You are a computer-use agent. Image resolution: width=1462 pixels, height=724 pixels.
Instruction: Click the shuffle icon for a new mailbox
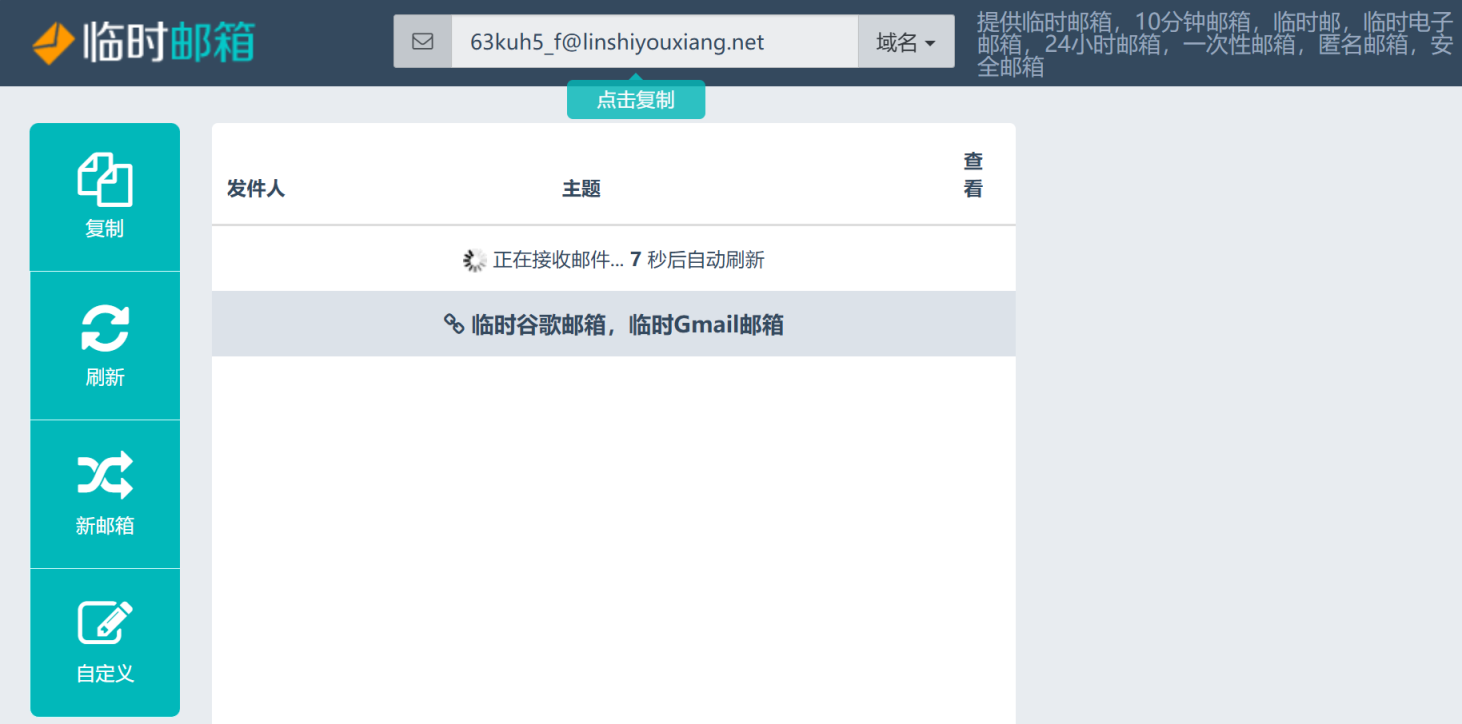point(105,475)
